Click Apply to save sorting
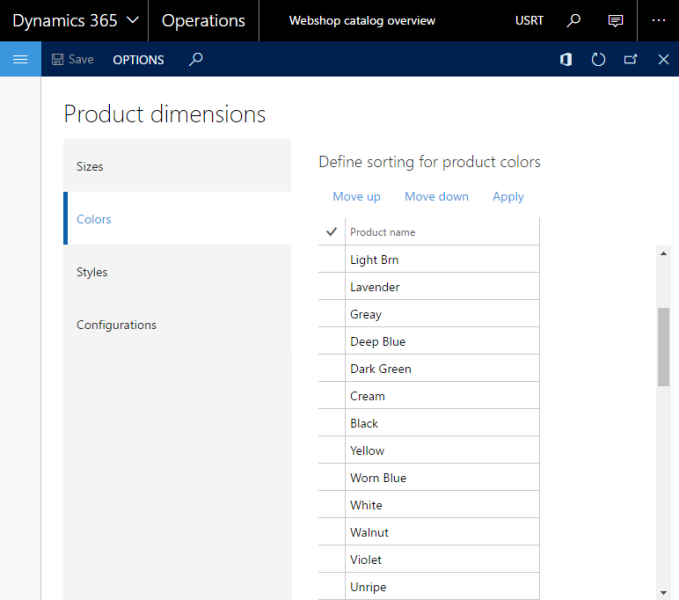The height and width of the screenshot is (600, 679). [508, 197]
